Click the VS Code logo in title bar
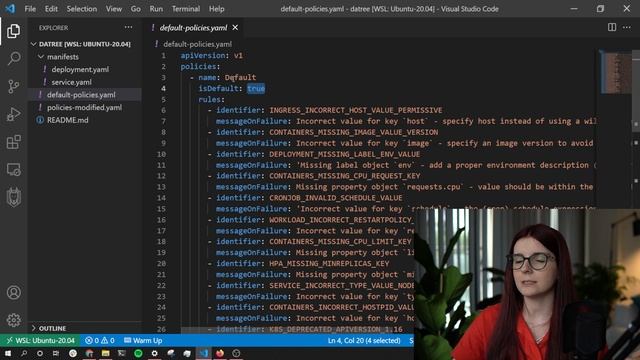The image size is (640, 360). 10,9
